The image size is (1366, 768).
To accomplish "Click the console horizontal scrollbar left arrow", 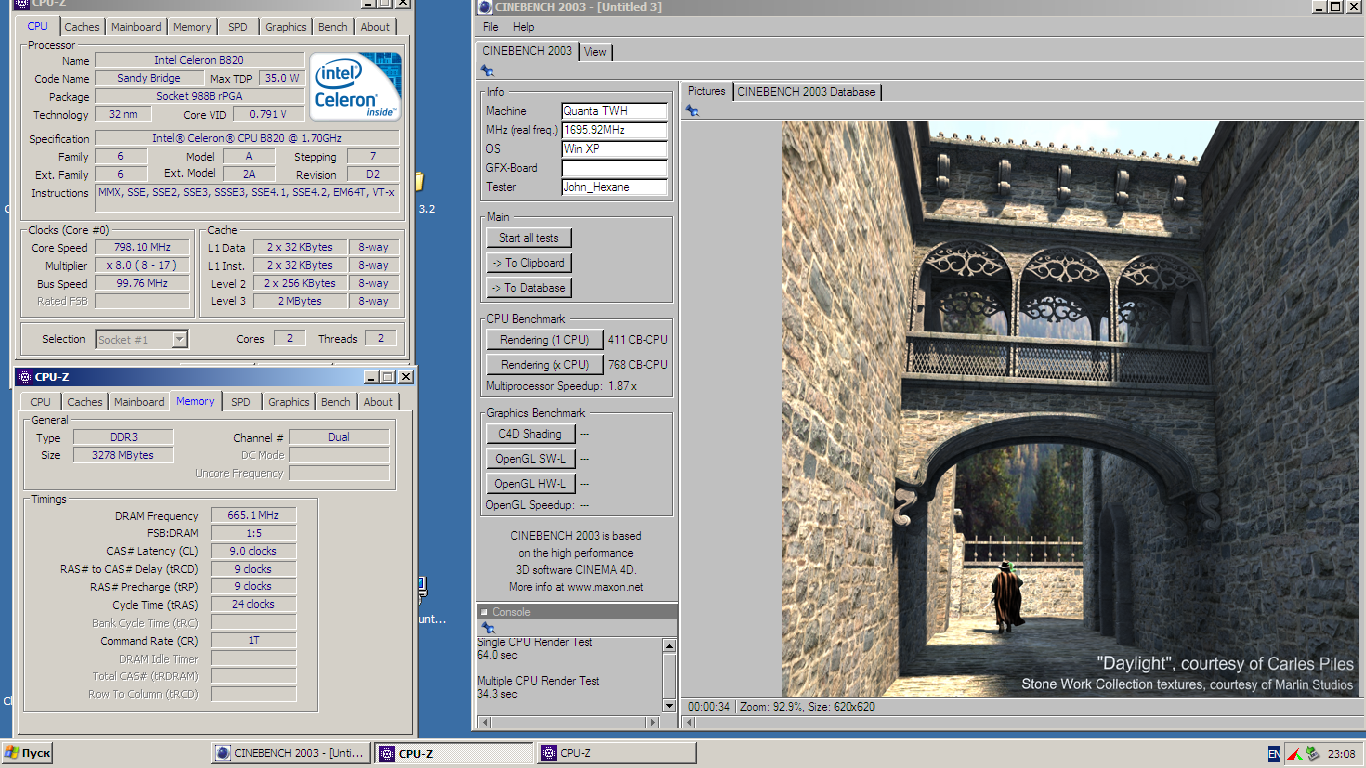I will (484, 720).
